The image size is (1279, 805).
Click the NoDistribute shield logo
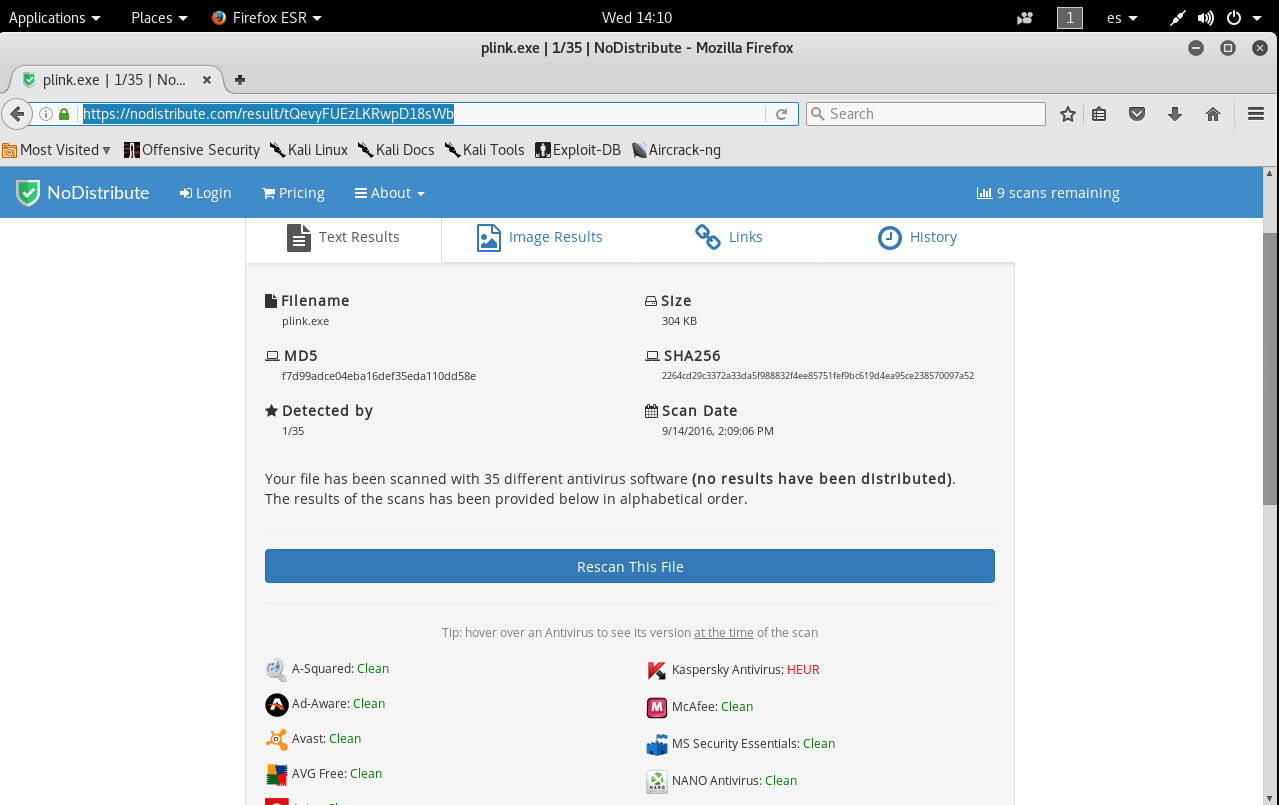(x=28, y=193)
